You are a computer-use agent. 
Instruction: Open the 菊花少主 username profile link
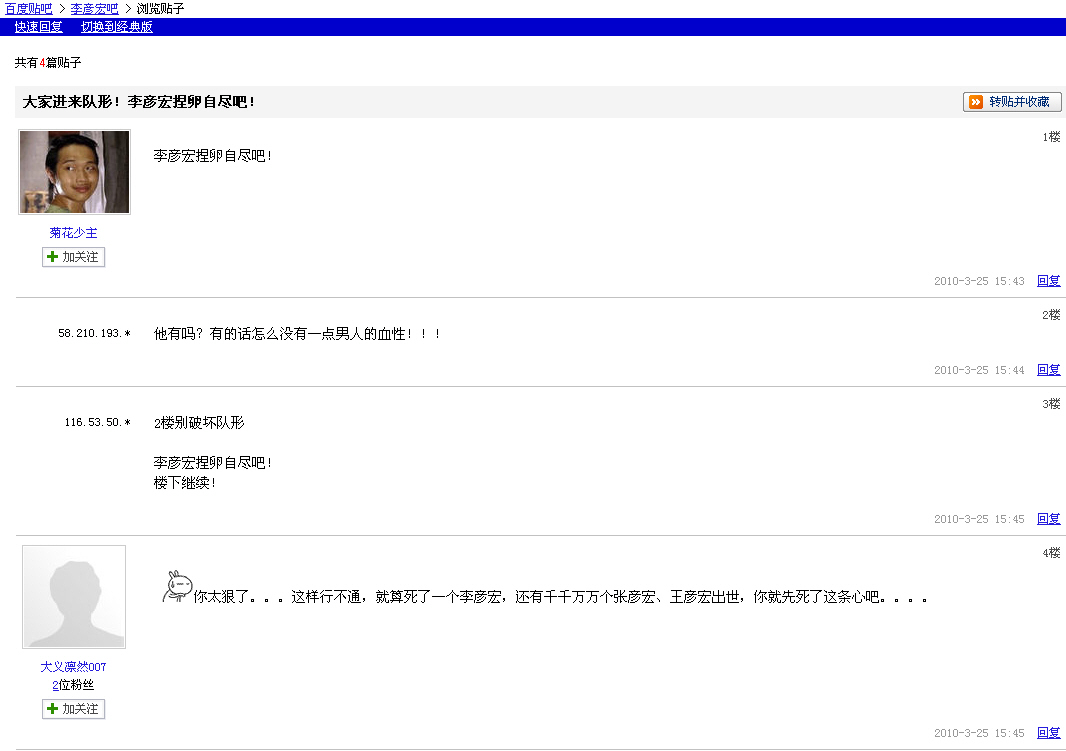[x=74, y=233]
